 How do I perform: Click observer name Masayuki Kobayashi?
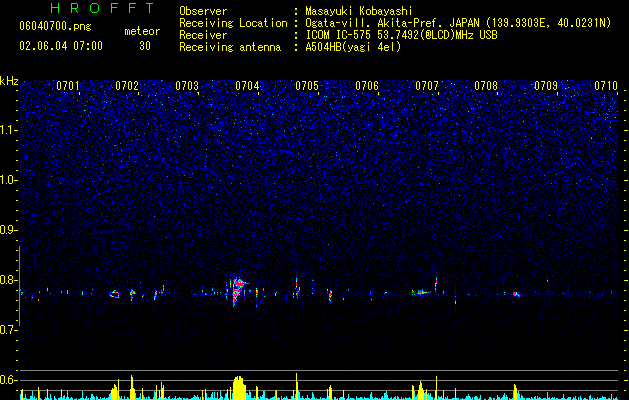(359, 11)
